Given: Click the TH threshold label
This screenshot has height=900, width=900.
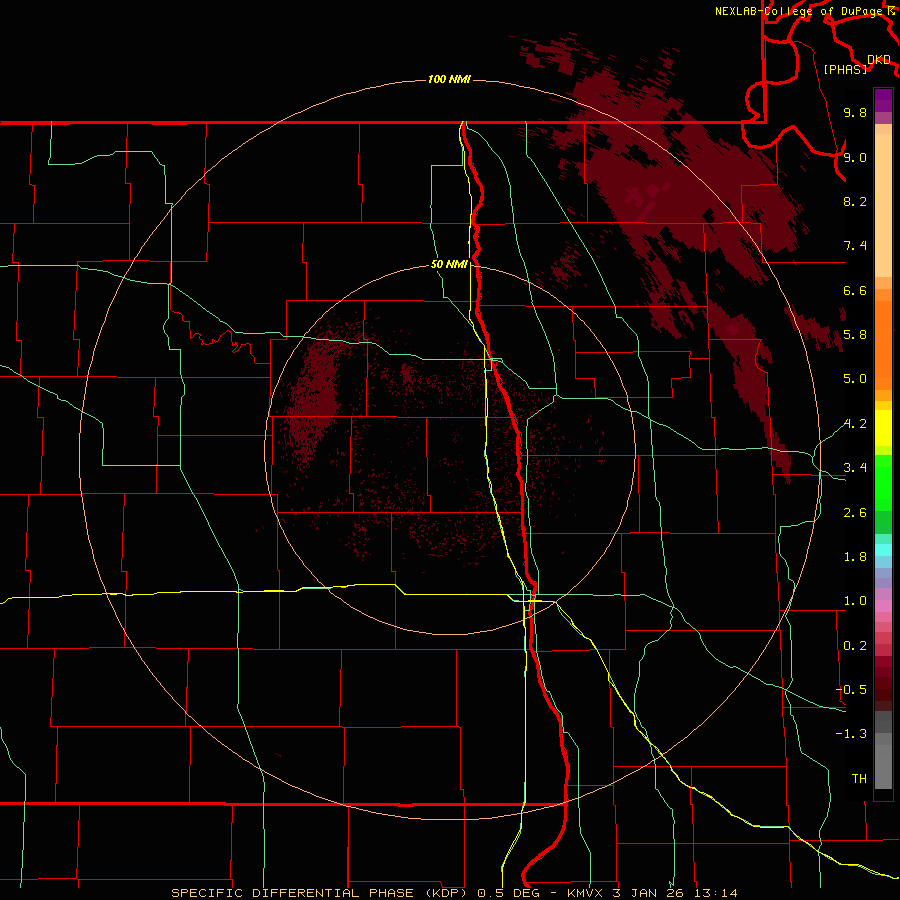Looking at the screenshot, I should [x=859, y=779].
